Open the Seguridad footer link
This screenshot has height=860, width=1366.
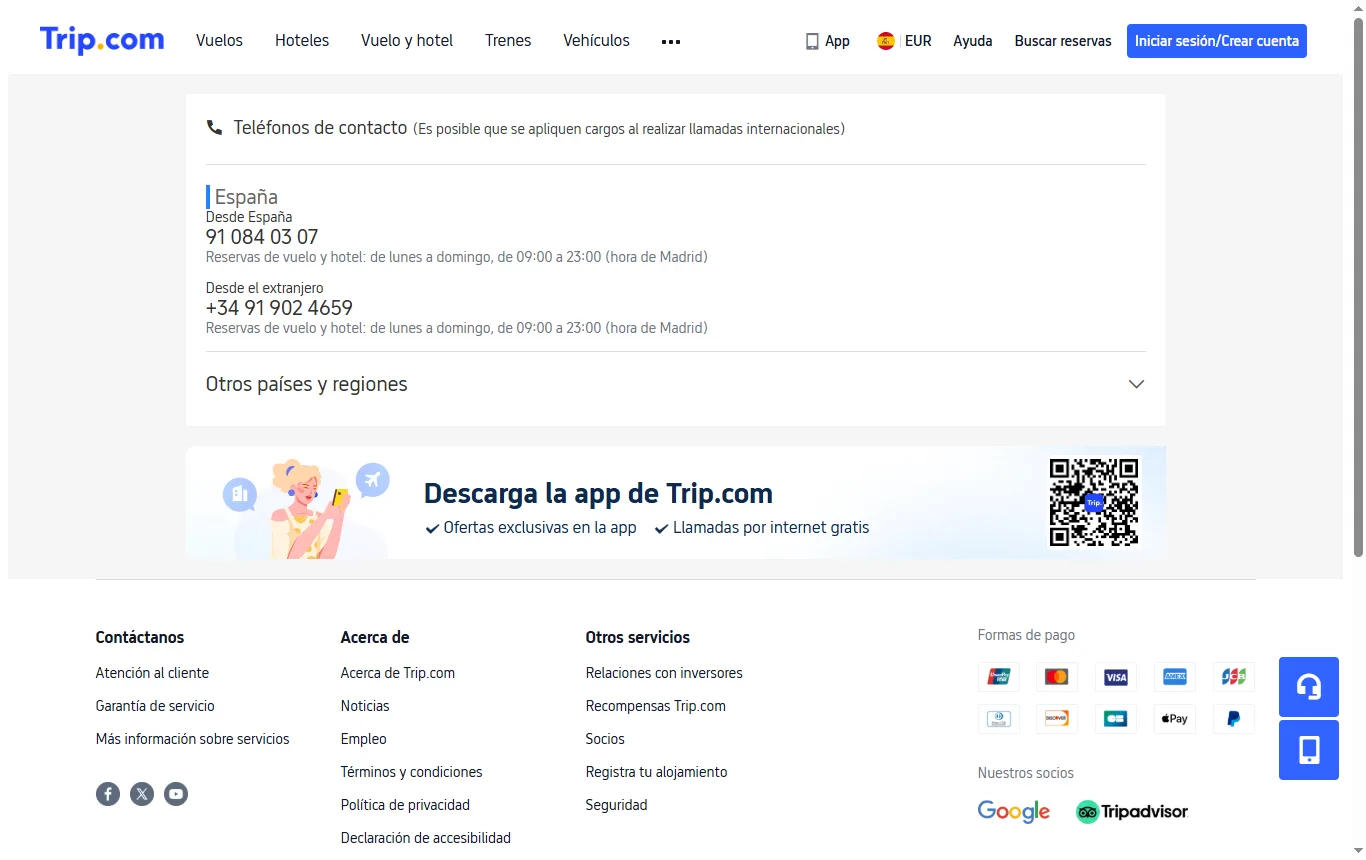(616, 805)
